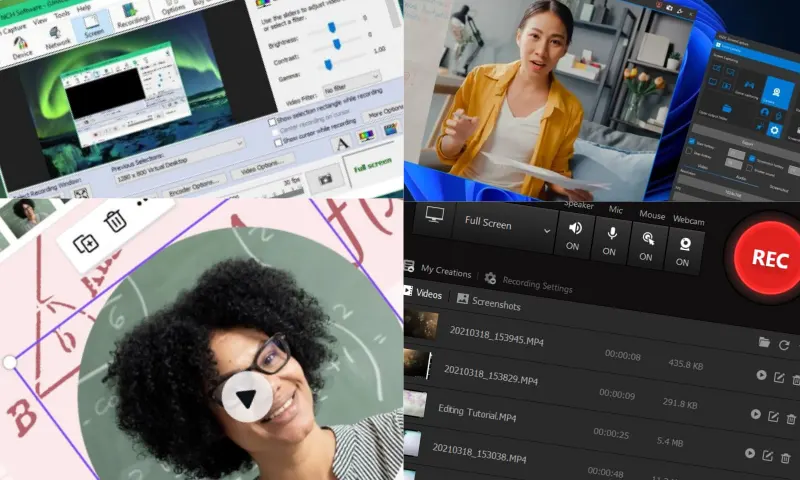
Task: Toggle VSDC Start hotkey checkbox
Action: [x=692, y=141]
